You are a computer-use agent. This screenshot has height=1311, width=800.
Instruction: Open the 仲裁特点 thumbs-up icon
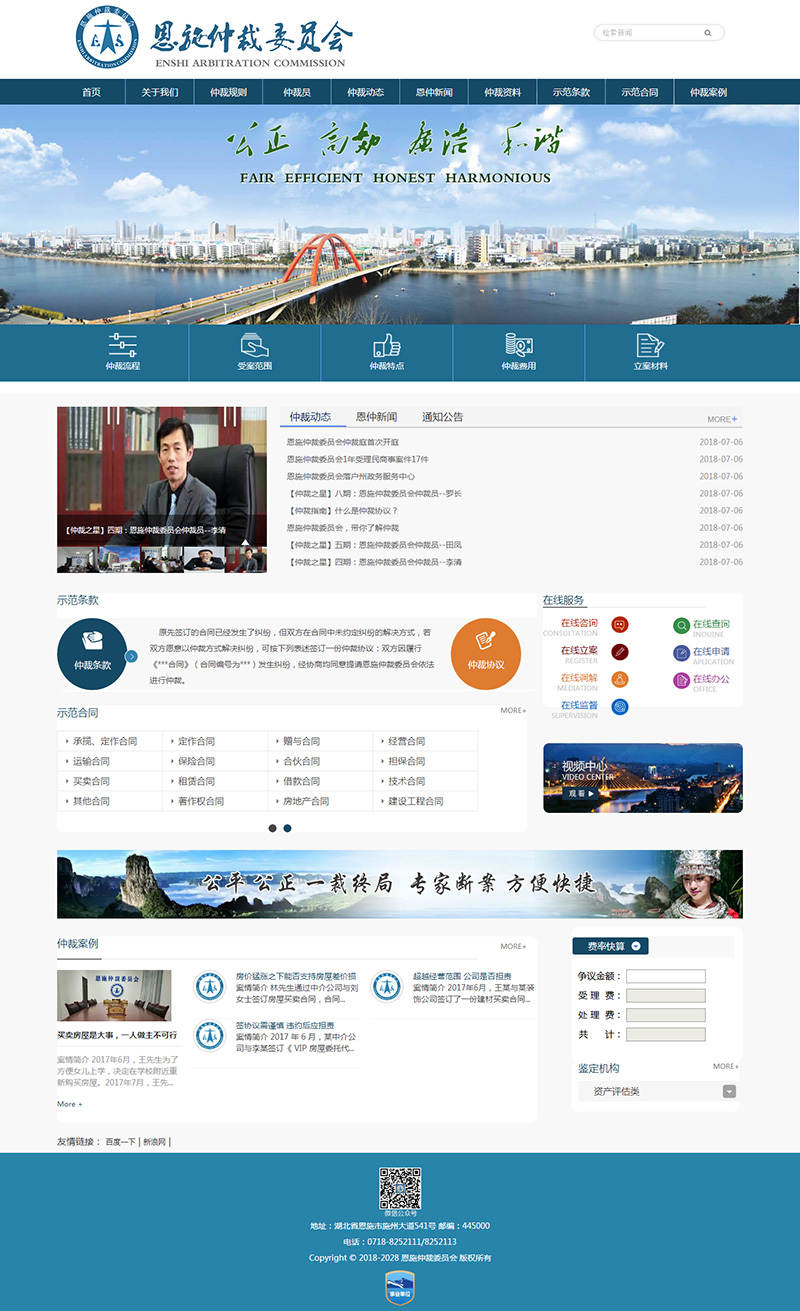386,345
